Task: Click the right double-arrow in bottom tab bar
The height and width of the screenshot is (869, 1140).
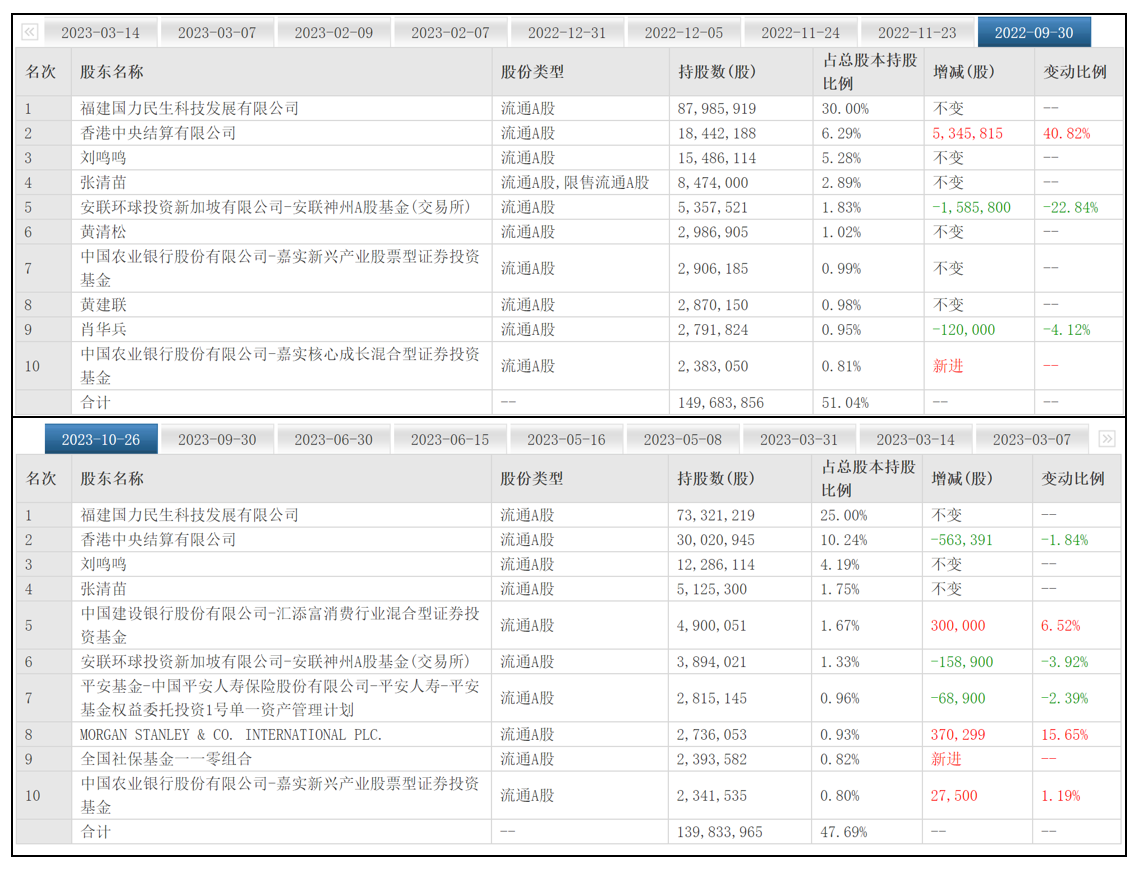Action: 1107,438
